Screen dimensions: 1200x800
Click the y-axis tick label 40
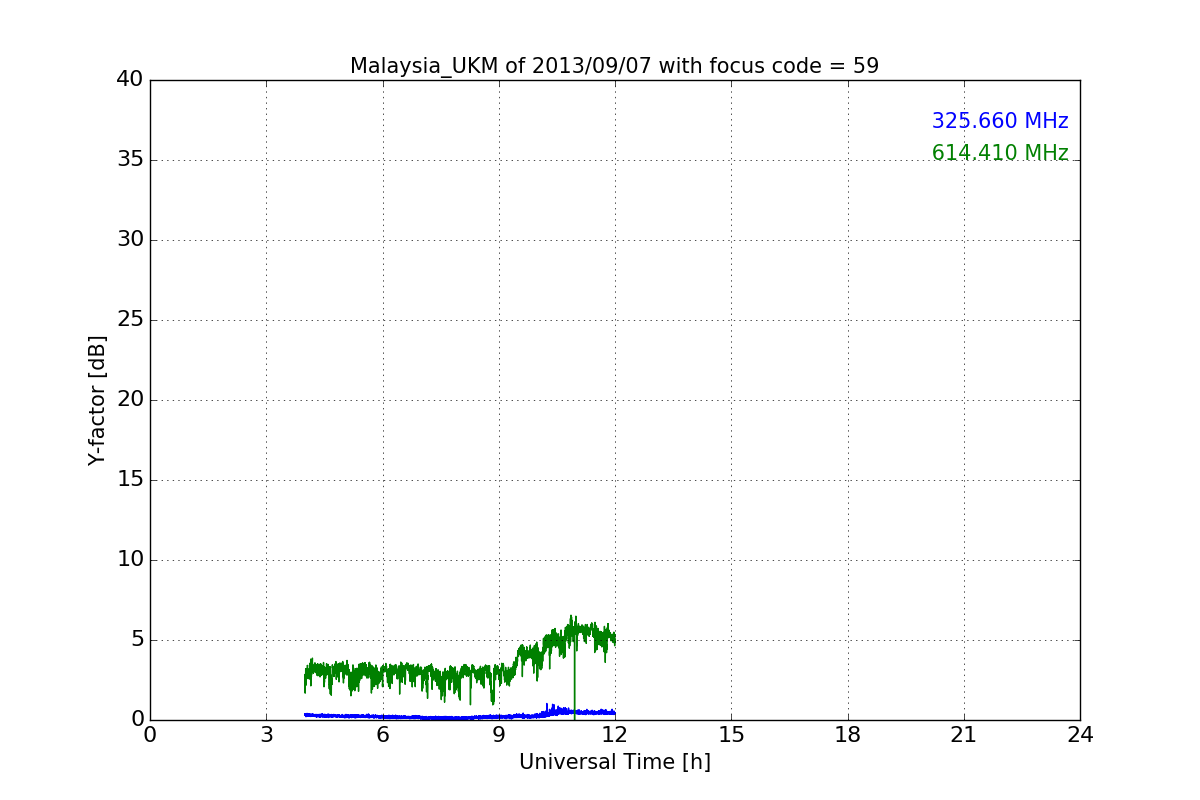(130, 80)
